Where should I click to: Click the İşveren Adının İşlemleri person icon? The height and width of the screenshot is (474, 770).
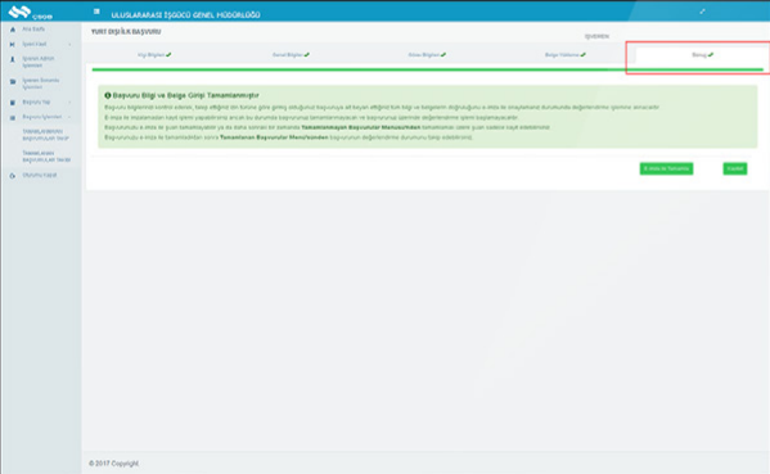[12, 60]
